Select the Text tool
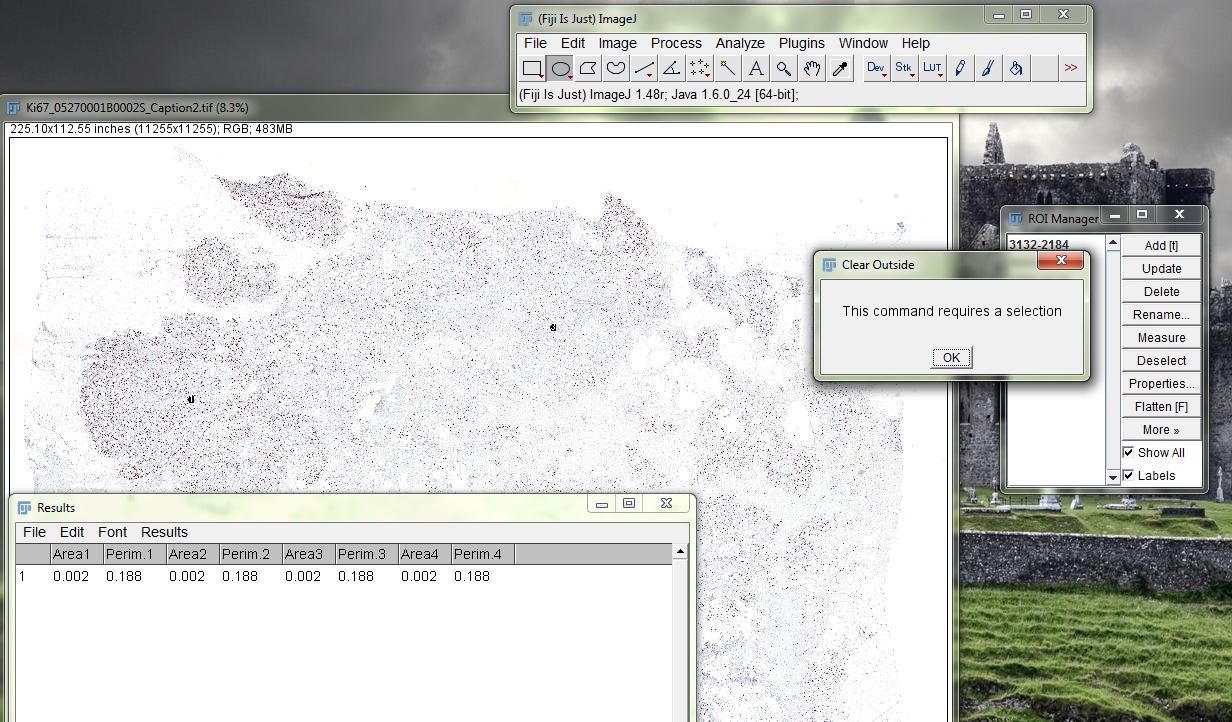Image resolution: width=1232 pixels, height=722 pixels. pyautogui.click(x=756, y=68)
